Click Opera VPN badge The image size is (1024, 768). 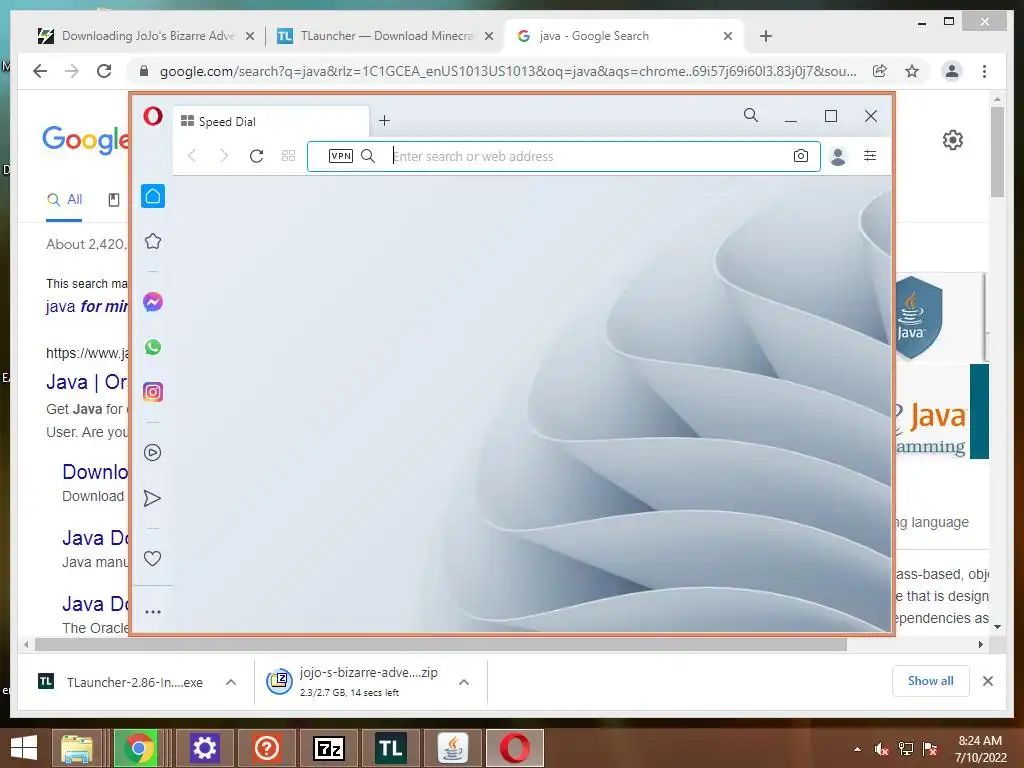tap(341, 156)
